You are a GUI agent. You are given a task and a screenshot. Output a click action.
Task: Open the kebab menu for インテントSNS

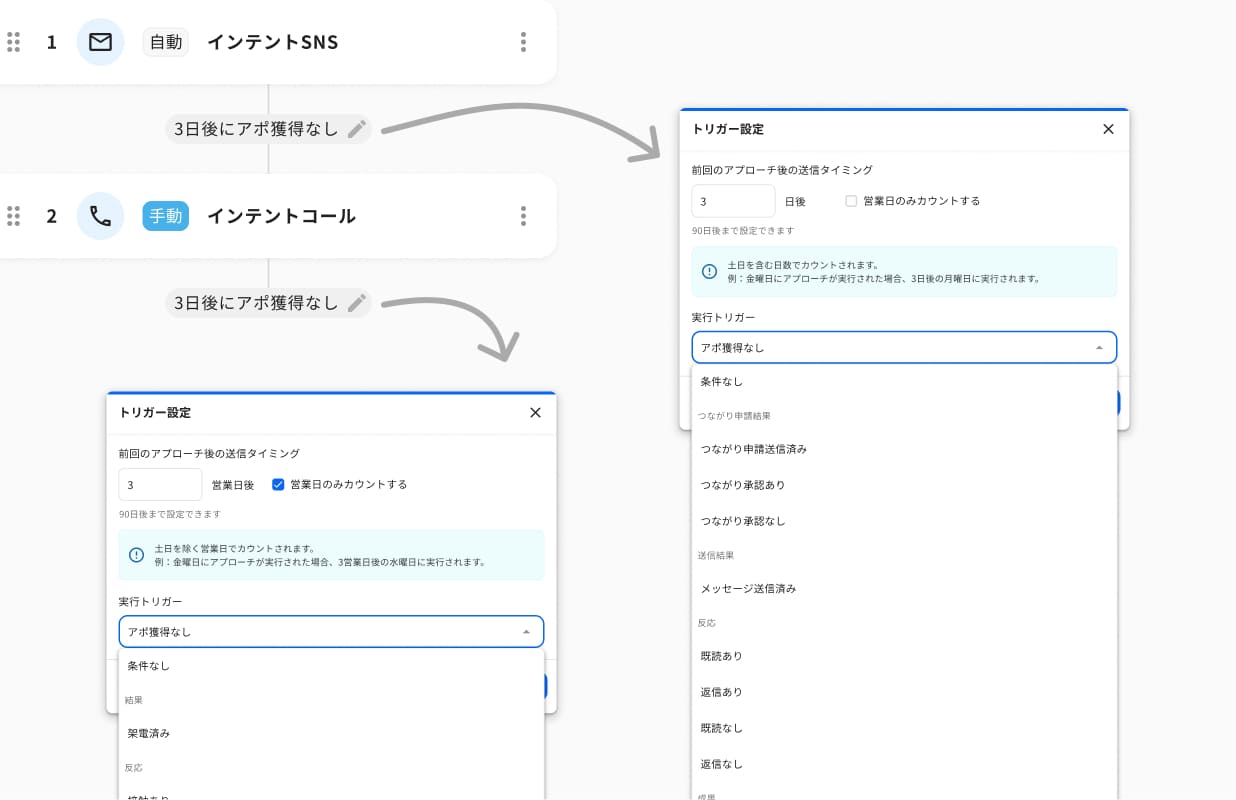523,42
